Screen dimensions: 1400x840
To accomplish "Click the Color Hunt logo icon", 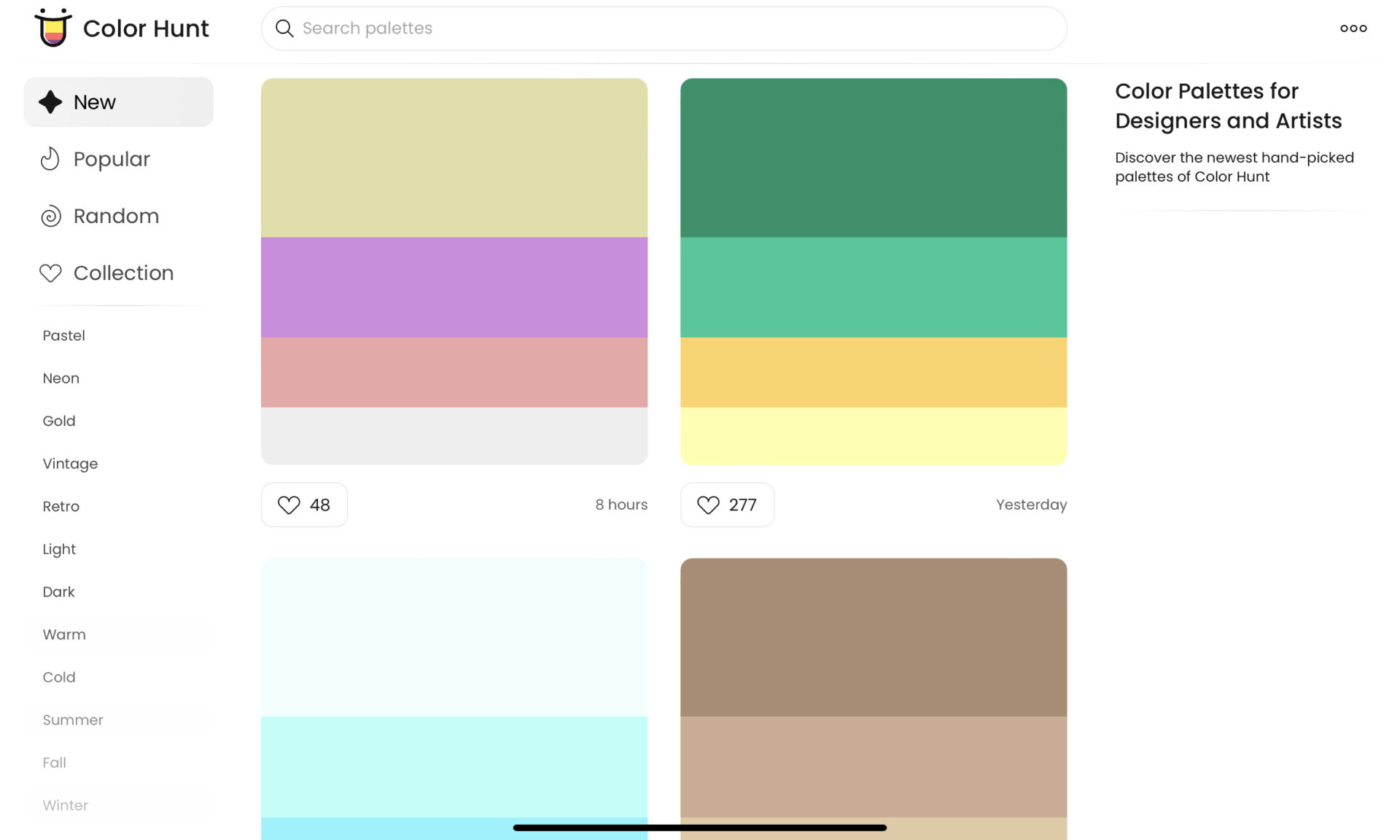I will tap(53, 28).
